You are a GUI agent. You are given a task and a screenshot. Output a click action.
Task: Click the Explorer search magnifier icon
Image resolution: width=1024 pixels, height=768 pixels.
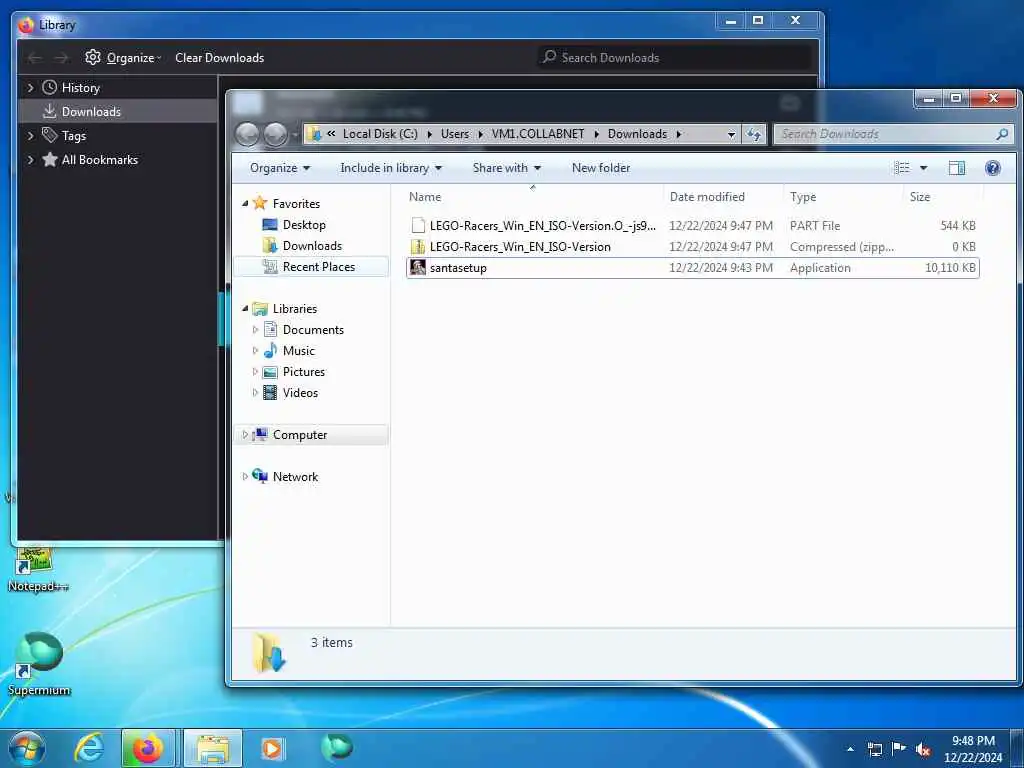(x=1002, y=134)
